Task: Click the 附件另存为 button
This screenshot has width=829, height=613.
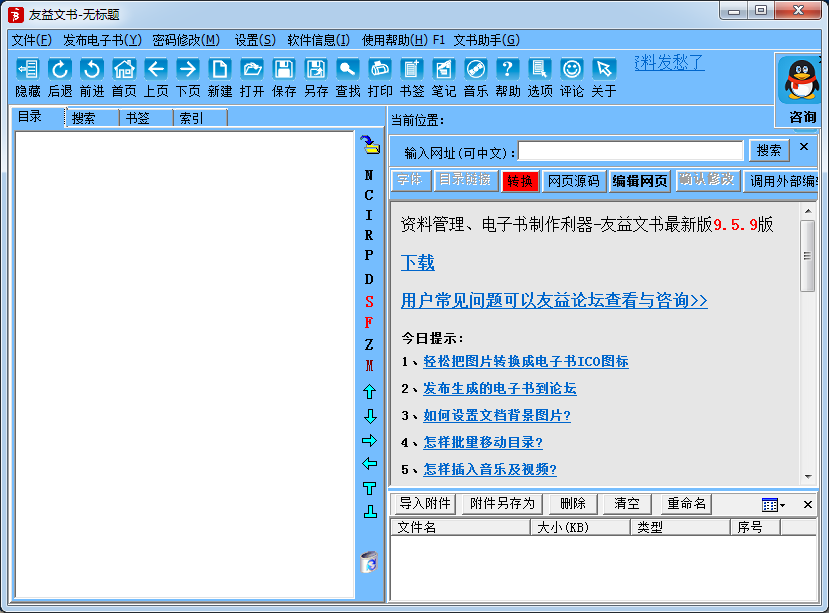Action: [x=502, y=504]
